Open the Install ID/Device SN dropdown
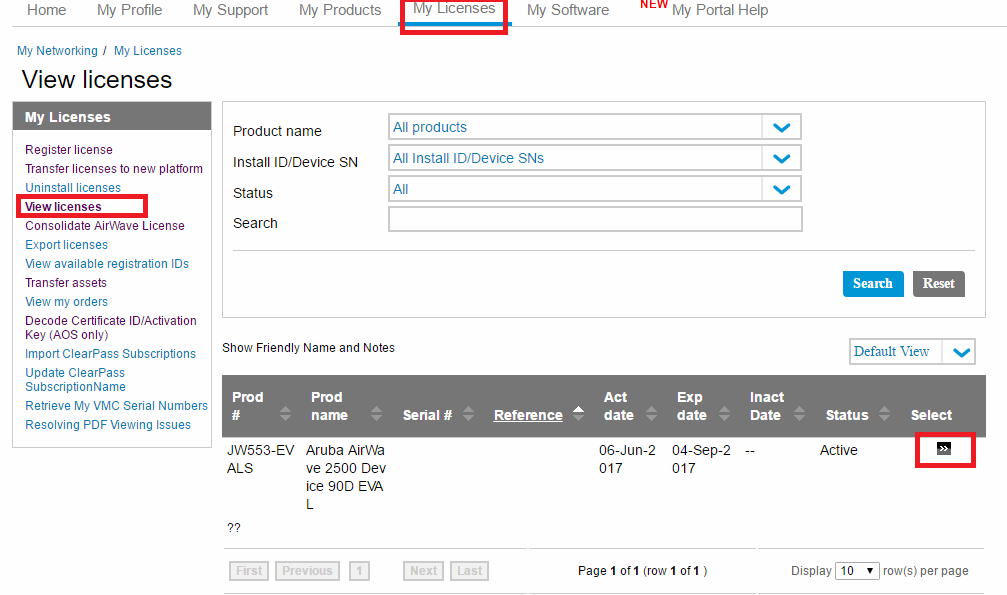The width and height of the screenshot is (1007, 595). click(595, 158)
